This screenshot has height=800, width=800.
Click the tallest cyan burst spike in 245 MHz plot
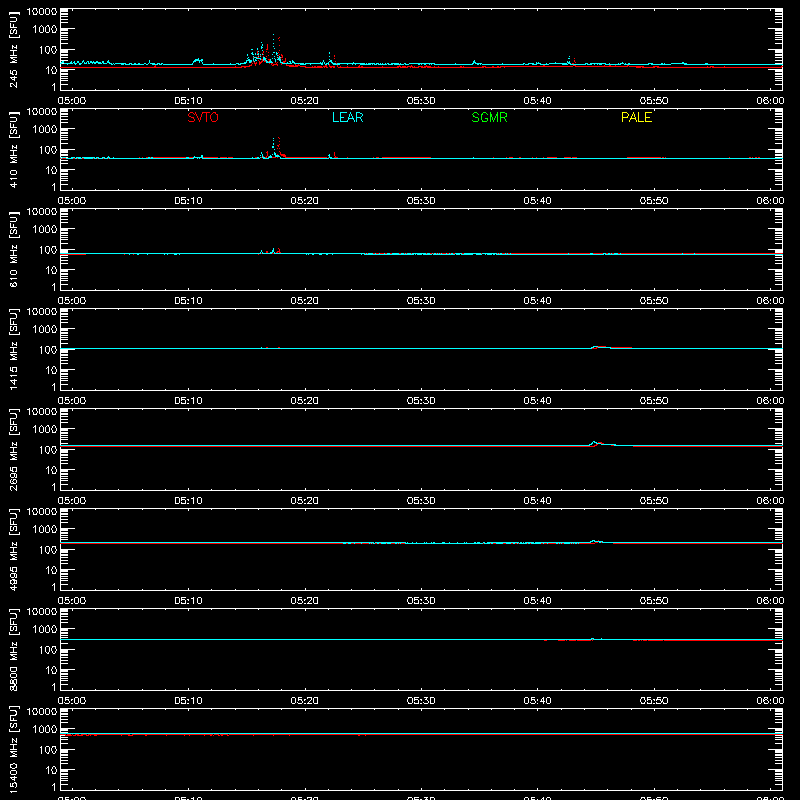pyautogui.click(x=273, y=46)
